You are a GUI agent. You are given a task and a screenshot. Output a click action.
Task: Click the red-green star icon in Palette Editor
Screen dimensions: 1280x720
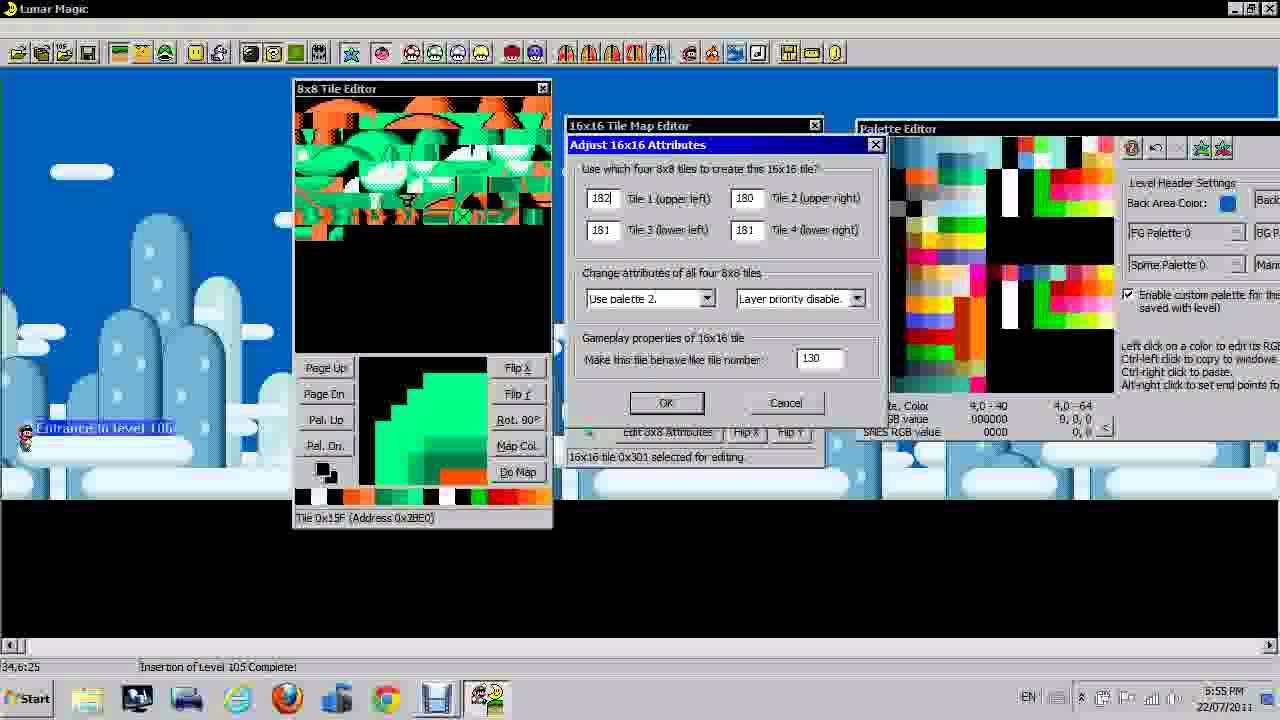(x=1225, y=149)
